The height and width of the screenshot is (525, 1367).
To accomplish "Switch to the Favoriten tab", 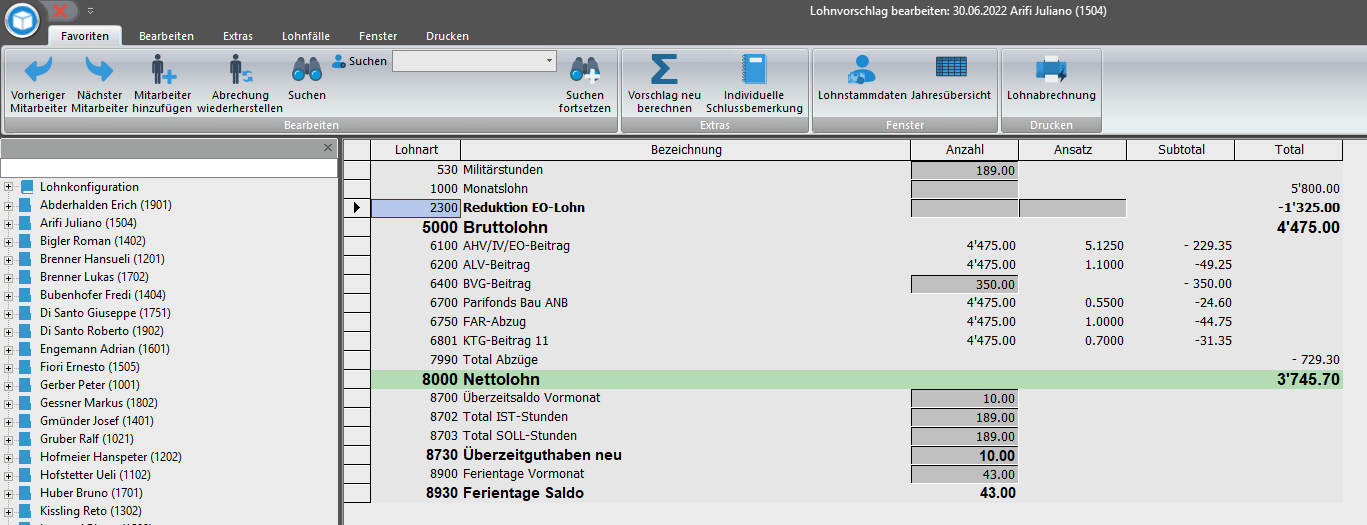I will (x=85, y=36).
